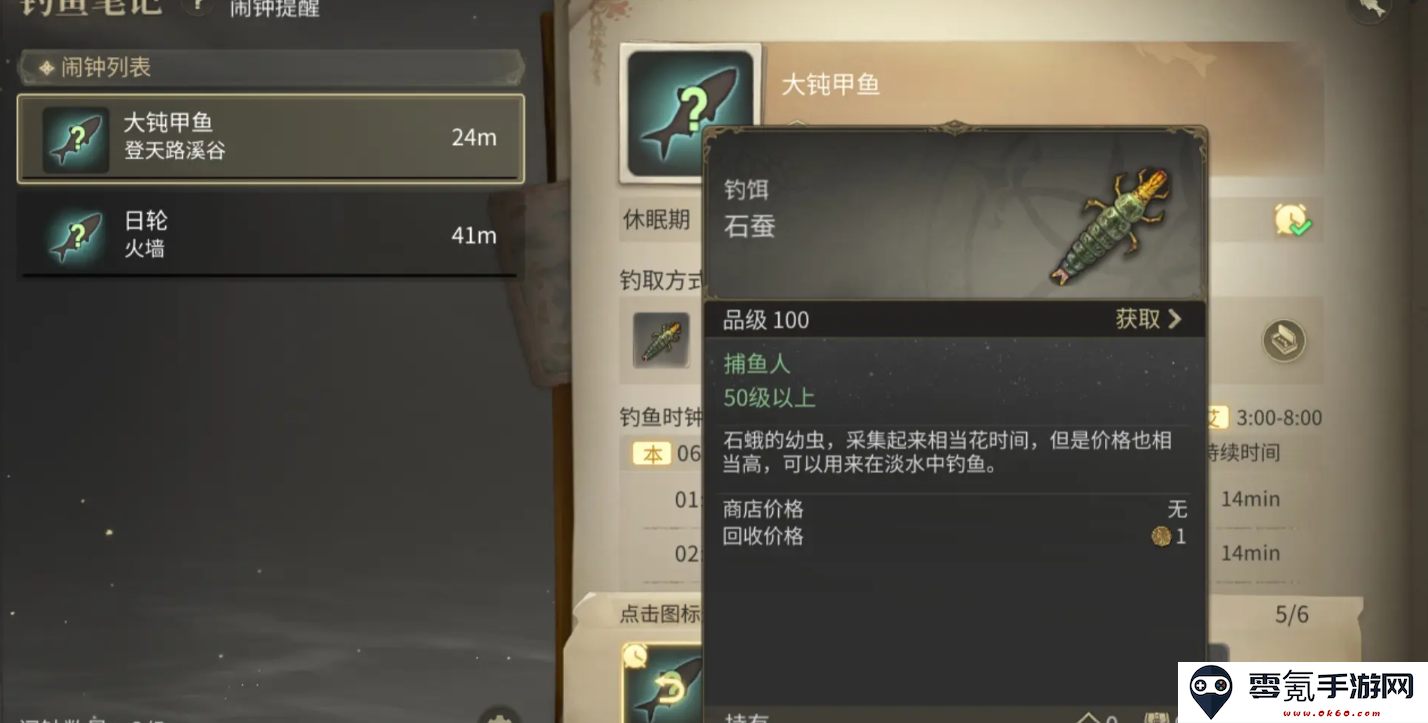
Task: Open the 零氪手游网 watermark logo
Action: coord(1302,690)
